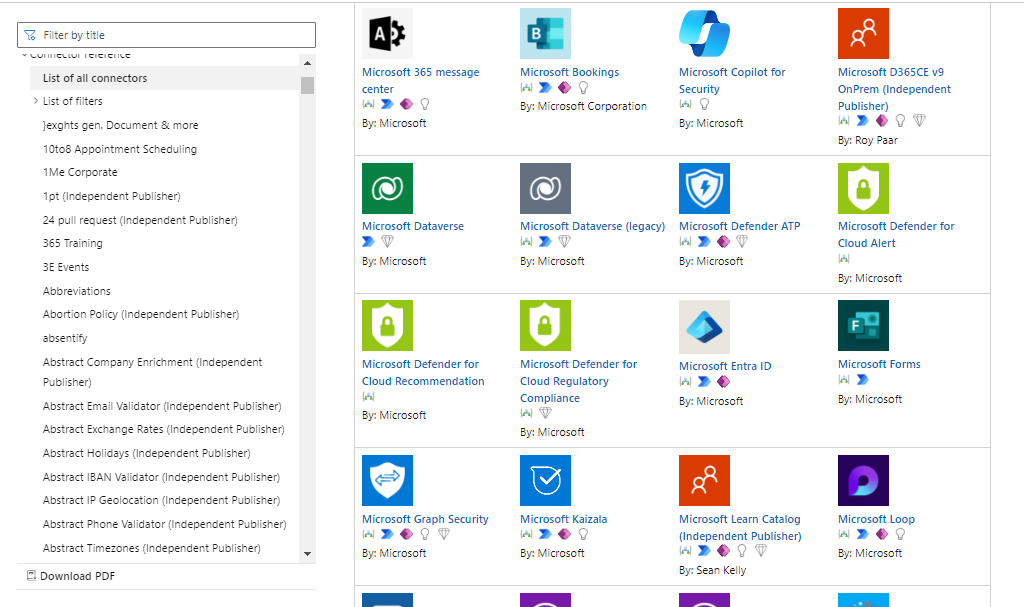Open 24 pull request (Independent Publisher)
This screenshot has height=607, width=1024.
tap(140, 220)
